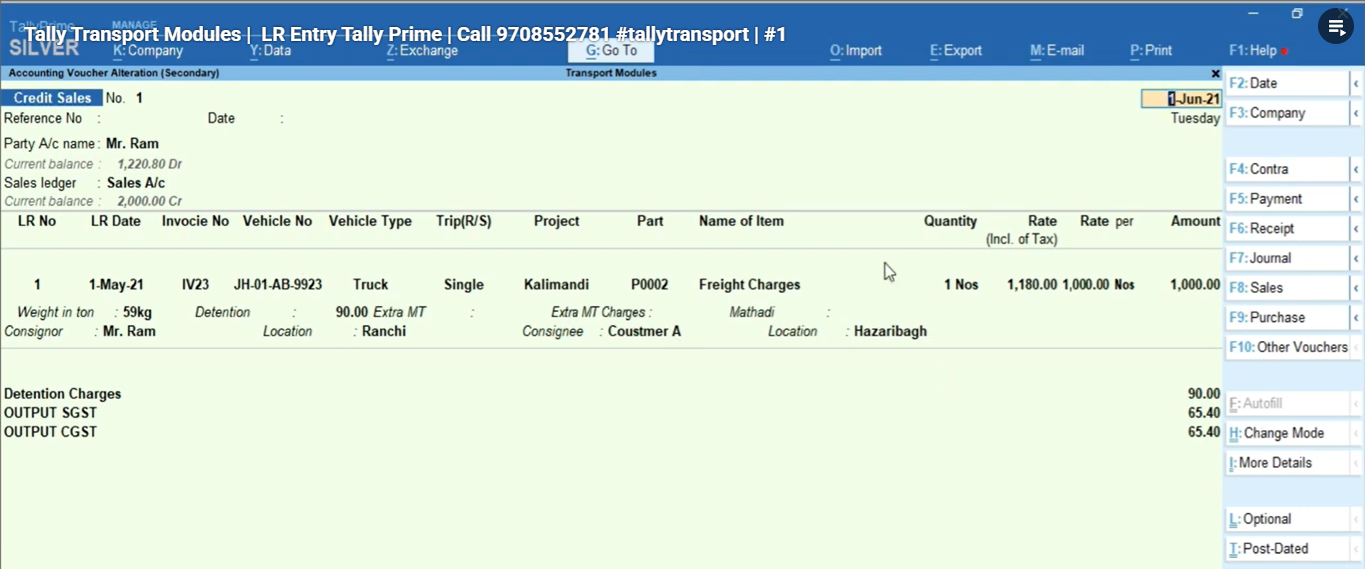Click Detention Charges ledger row

pyautogui.click(x=611, y=394)
